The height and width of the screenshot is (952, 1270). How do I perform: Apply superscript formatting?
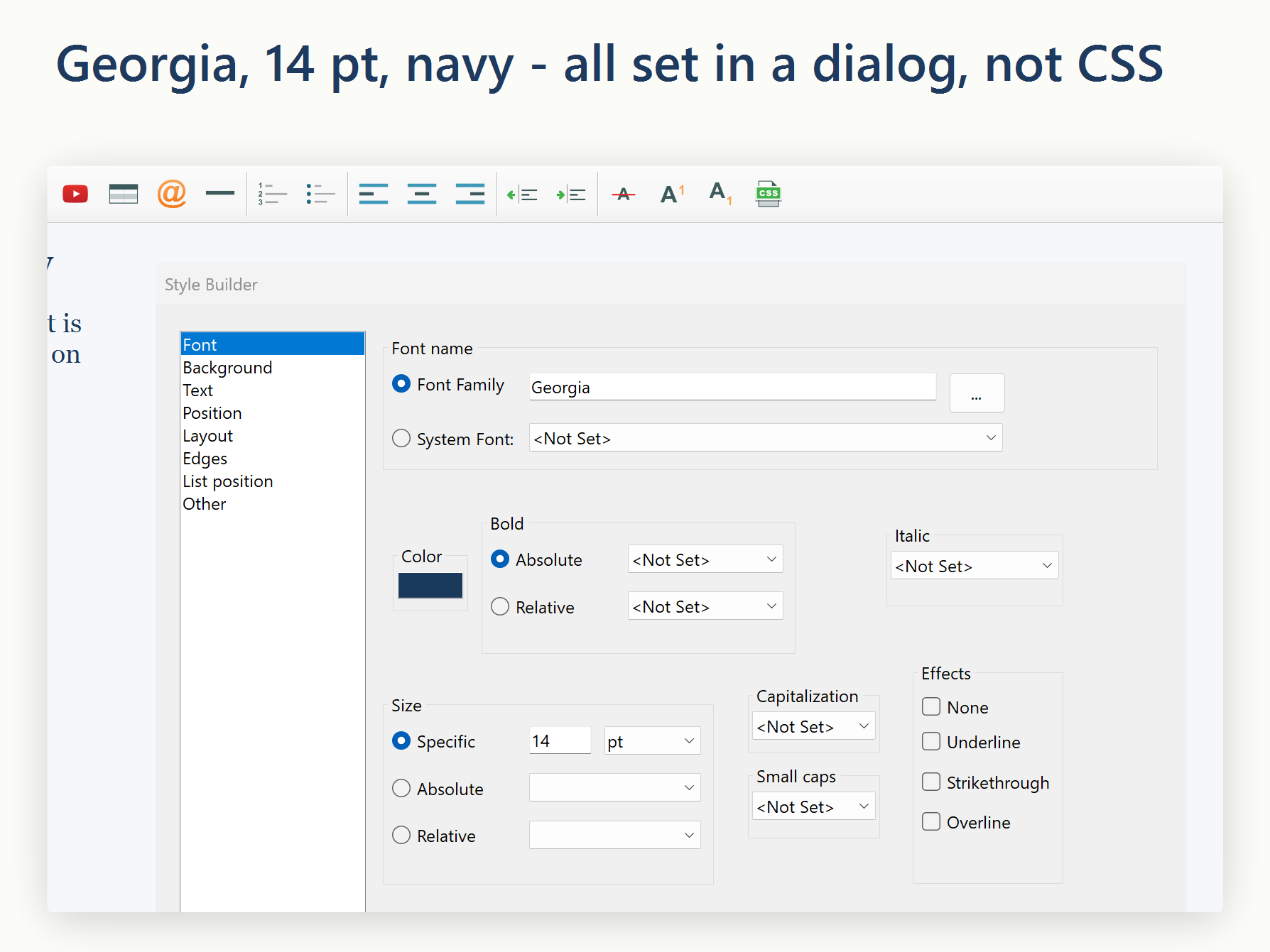point(672,194)
